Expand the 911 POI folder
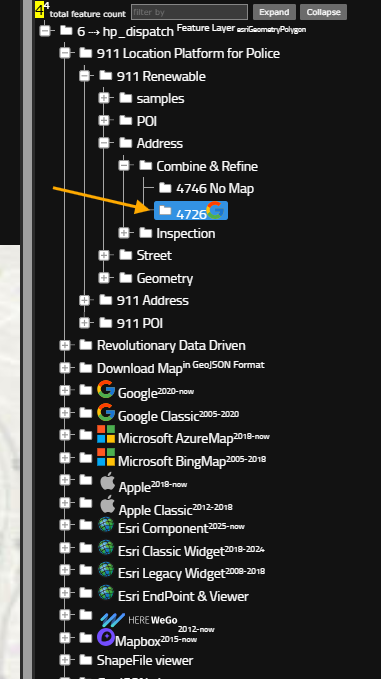Viewport: 381px width, 679px height. point(84,323)
